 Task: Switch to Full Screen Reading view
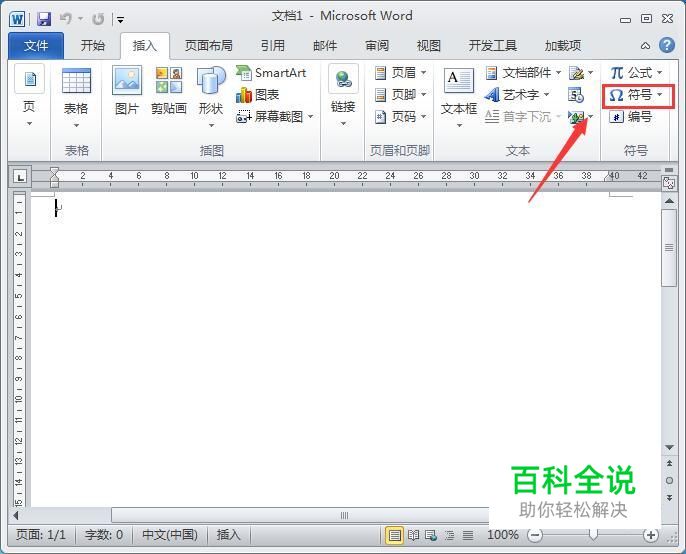pos(413,535)
